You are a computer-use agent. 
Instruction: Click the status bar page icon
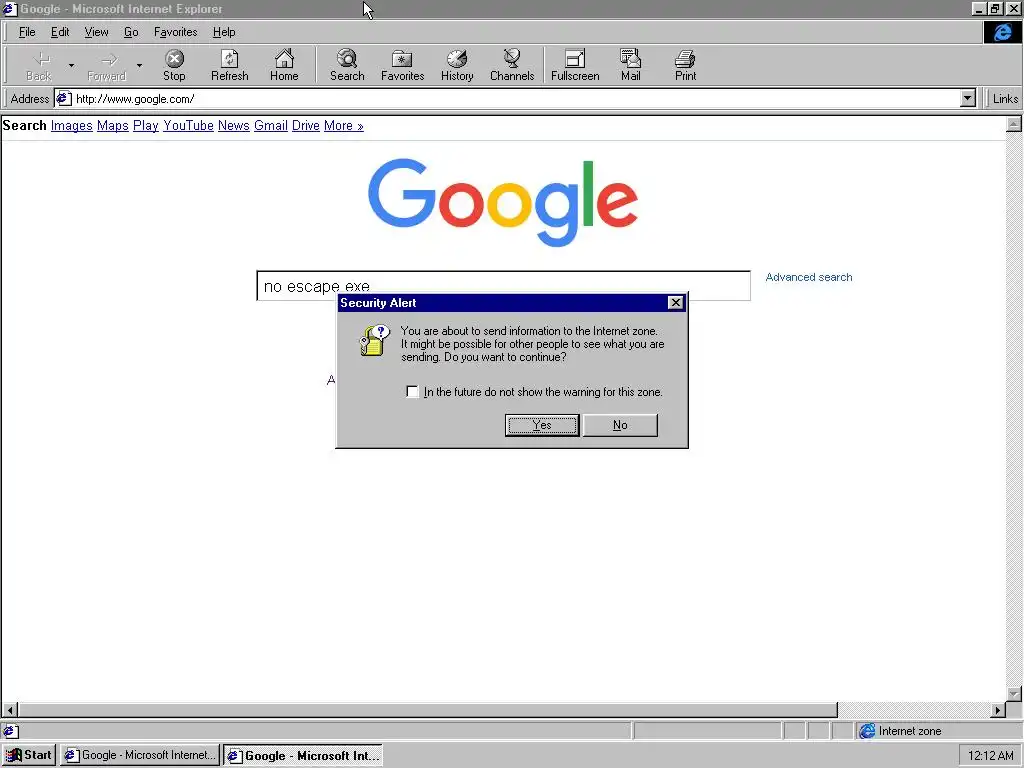[x=11, y=731]
